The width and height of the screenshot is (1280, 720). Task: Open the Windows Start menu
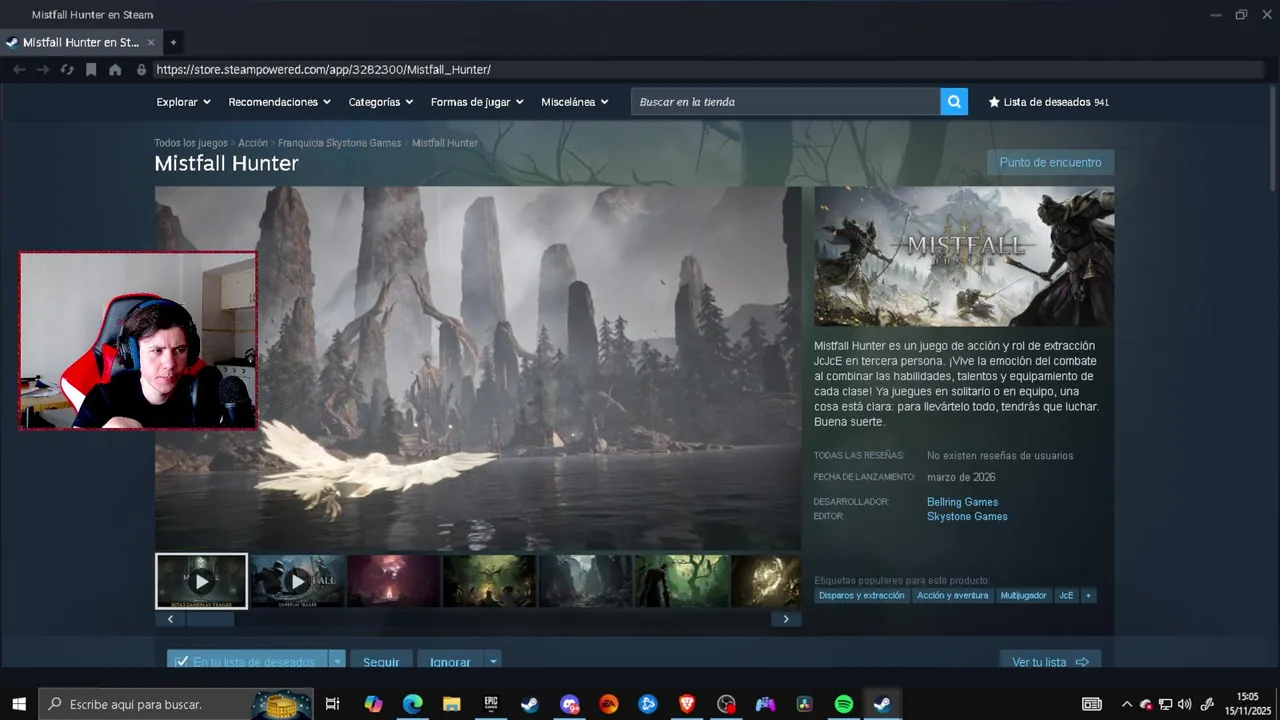pos(19,704)
